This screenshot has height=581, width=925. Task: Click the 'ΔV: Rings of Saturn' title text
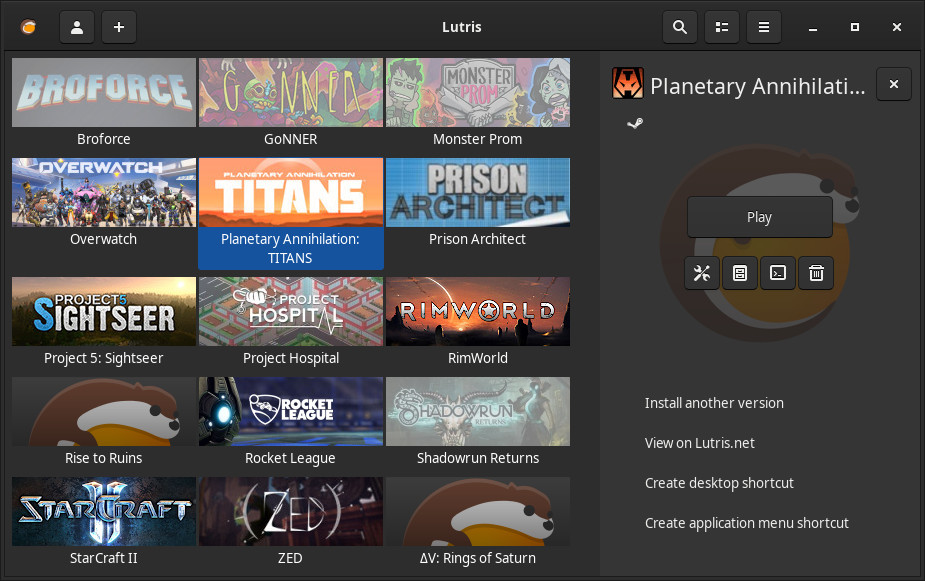(478, 558)
